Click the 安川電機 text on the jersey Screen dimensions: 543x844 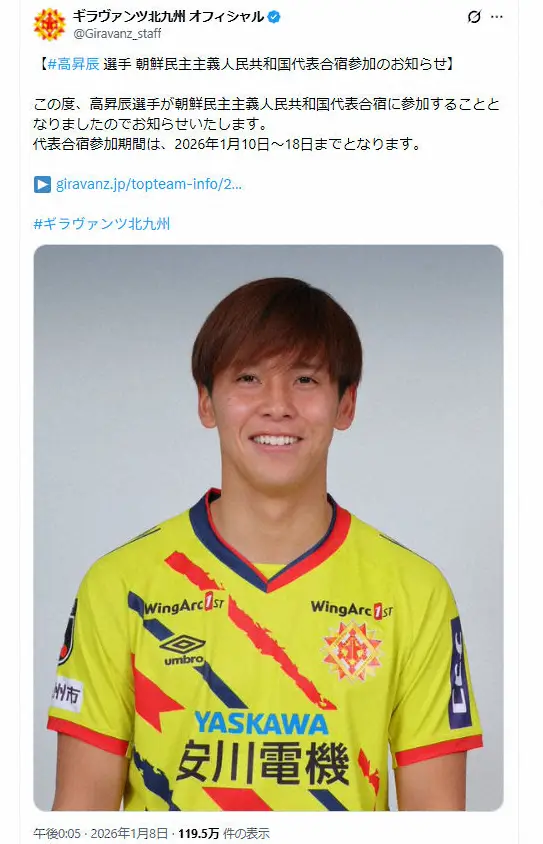click(263, 762)
